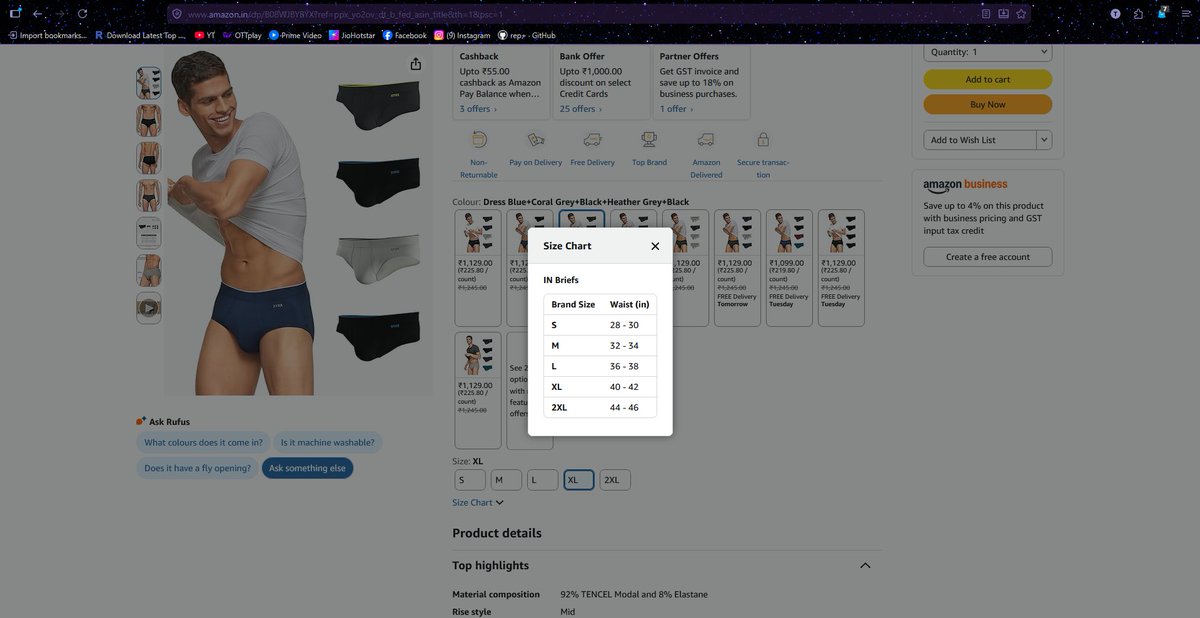Open Facebook bookmark
Screen dimensions: 1200x618
405,35
